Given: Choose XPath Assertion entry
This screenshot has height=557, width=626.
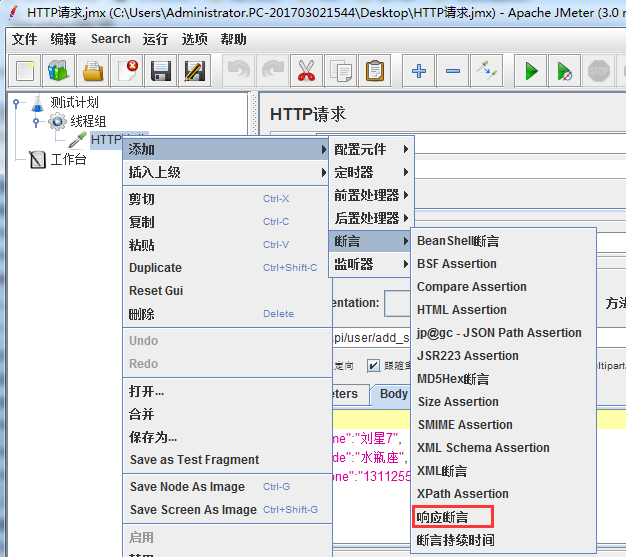Looking at the screenshot, I should coord(503,494).
